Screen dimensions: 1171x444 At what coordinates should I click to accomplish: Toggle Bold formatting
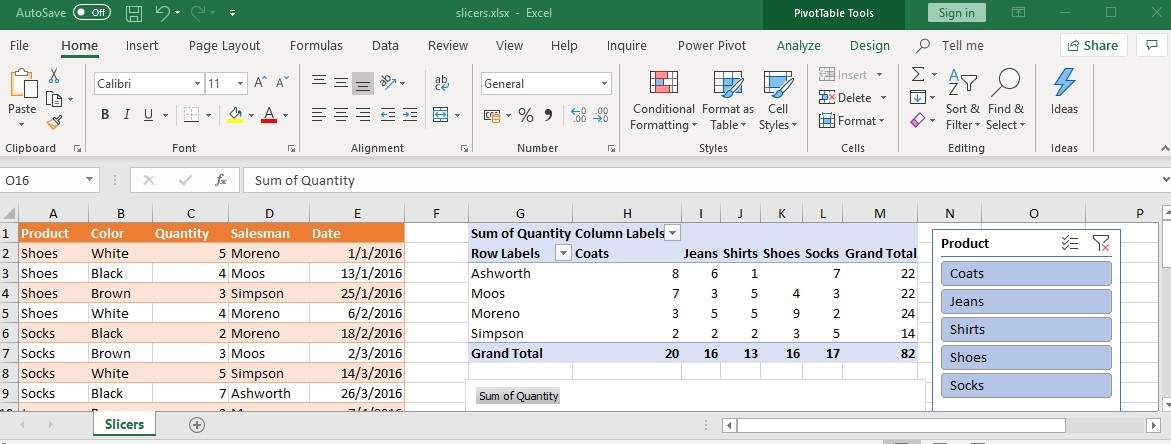coord(105,115)
